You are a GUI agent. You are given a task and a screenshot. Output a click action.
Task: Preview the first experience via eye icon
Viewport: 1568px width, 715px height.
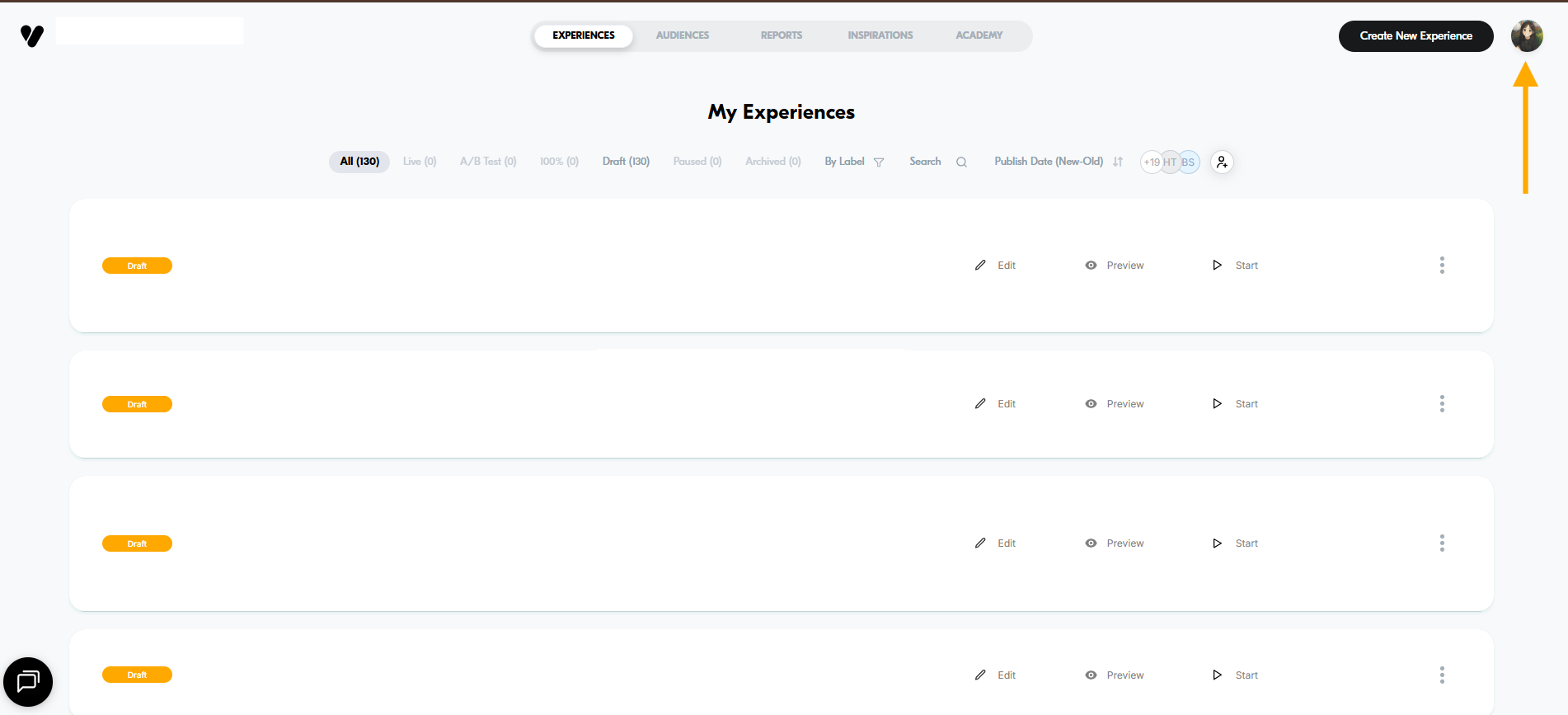pos(1091,266)
